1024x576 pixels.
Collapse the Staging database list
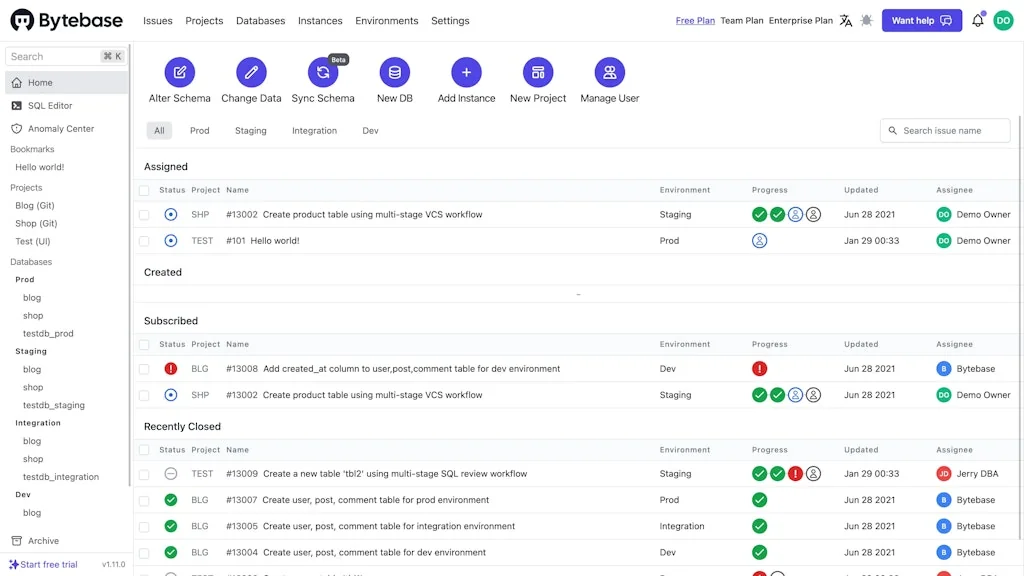(30, 351)
